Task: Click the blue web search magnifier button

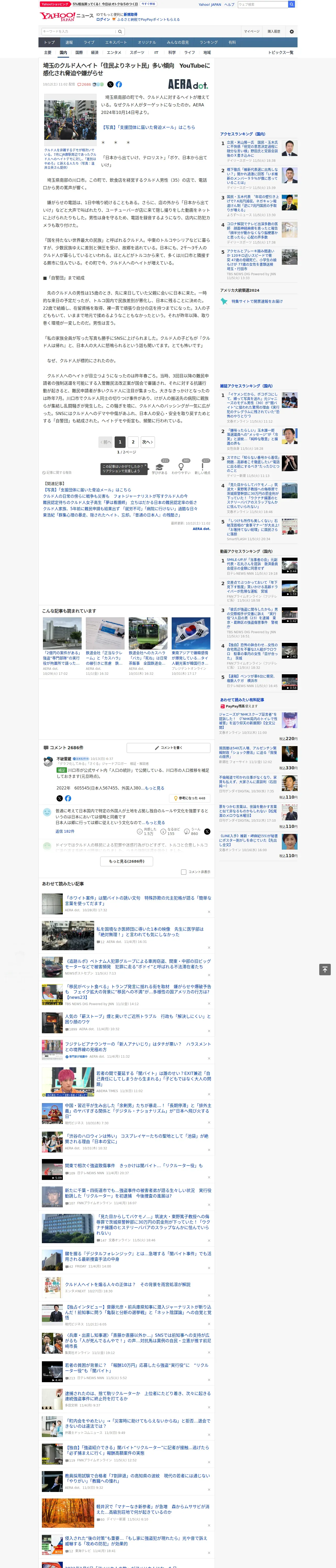Action: pyautogui.click(x=292, y=4)
